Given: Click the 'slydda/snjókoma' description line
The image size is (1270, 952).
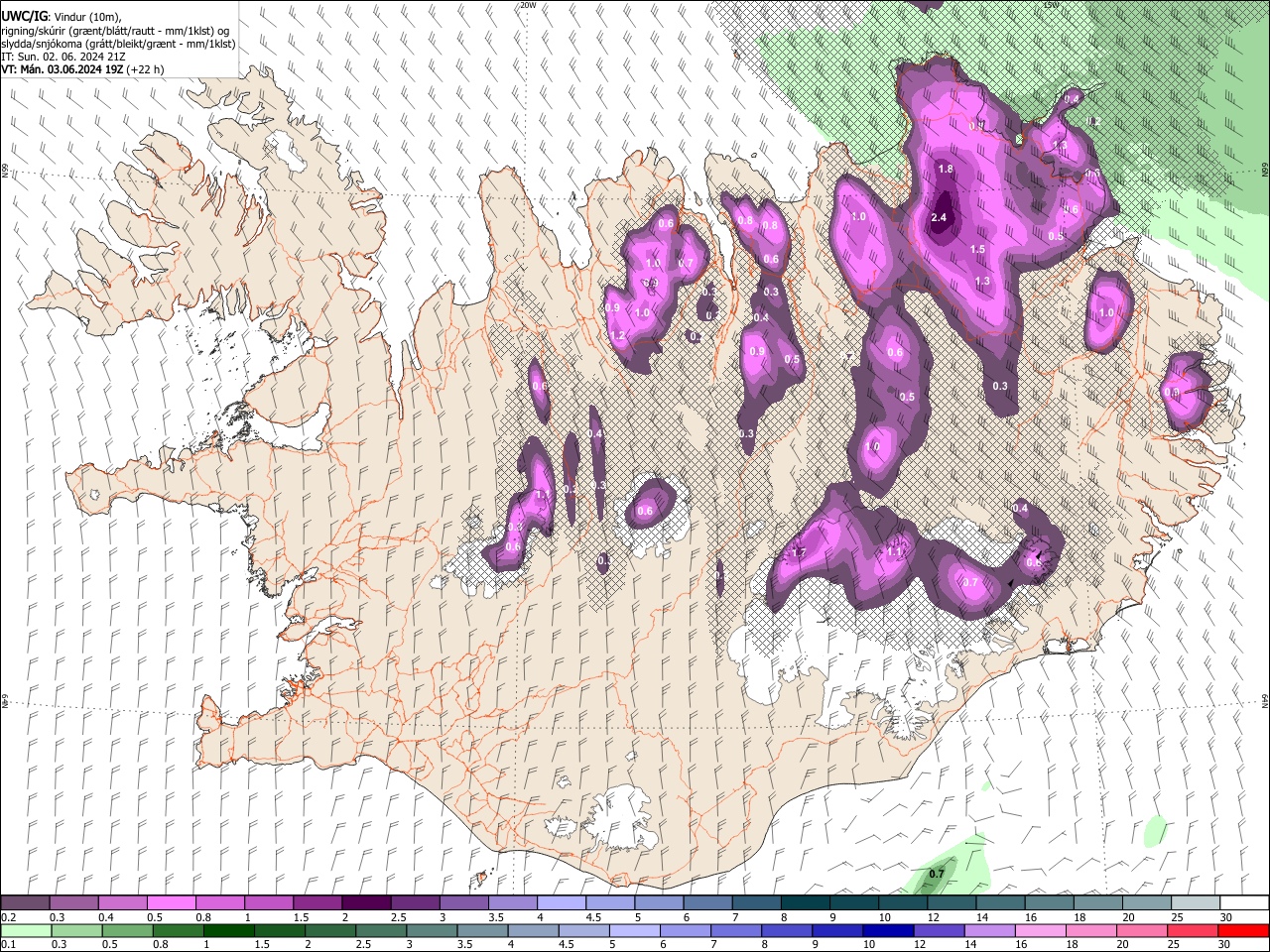Looking at the screenshot, I should [x=118, y=44].
